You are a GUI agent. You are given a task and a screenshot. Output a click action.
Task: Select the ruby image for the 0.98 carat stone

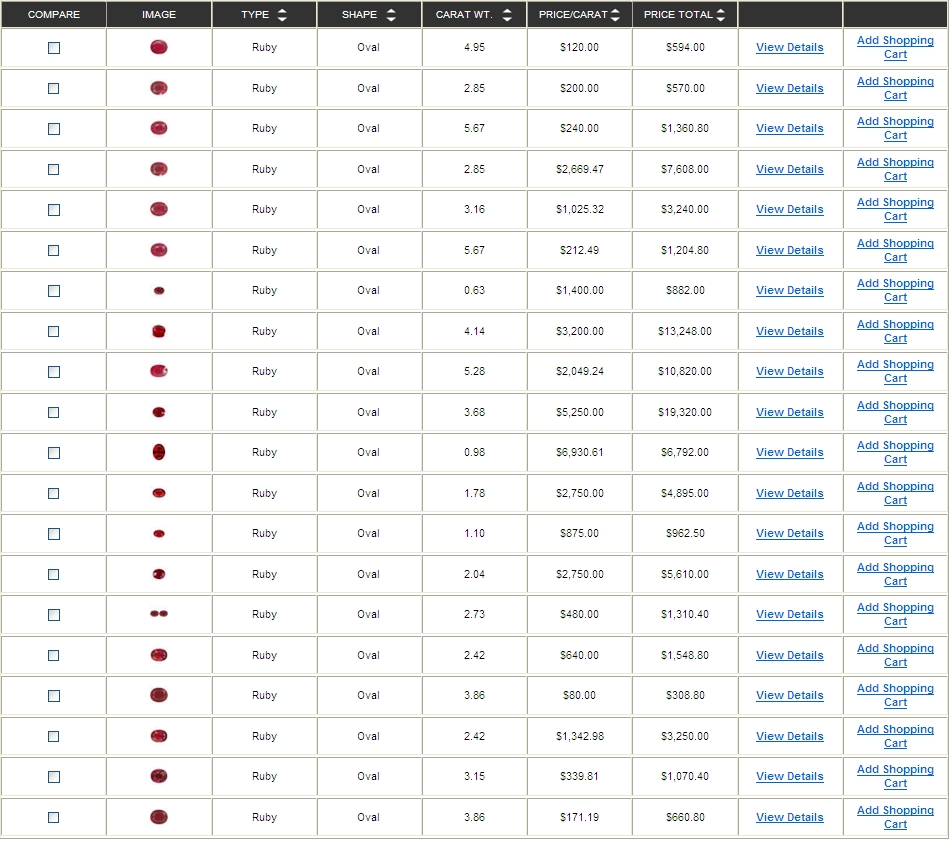(159, 452)
